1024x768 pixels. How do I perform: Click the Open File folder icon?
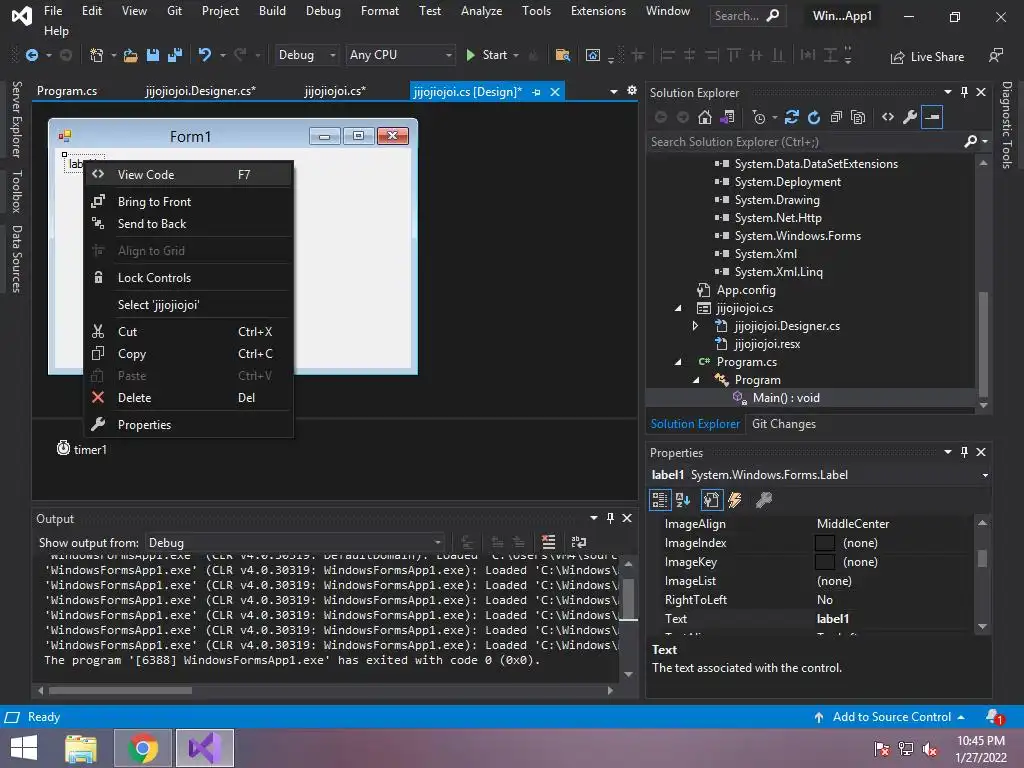(131, 56)
